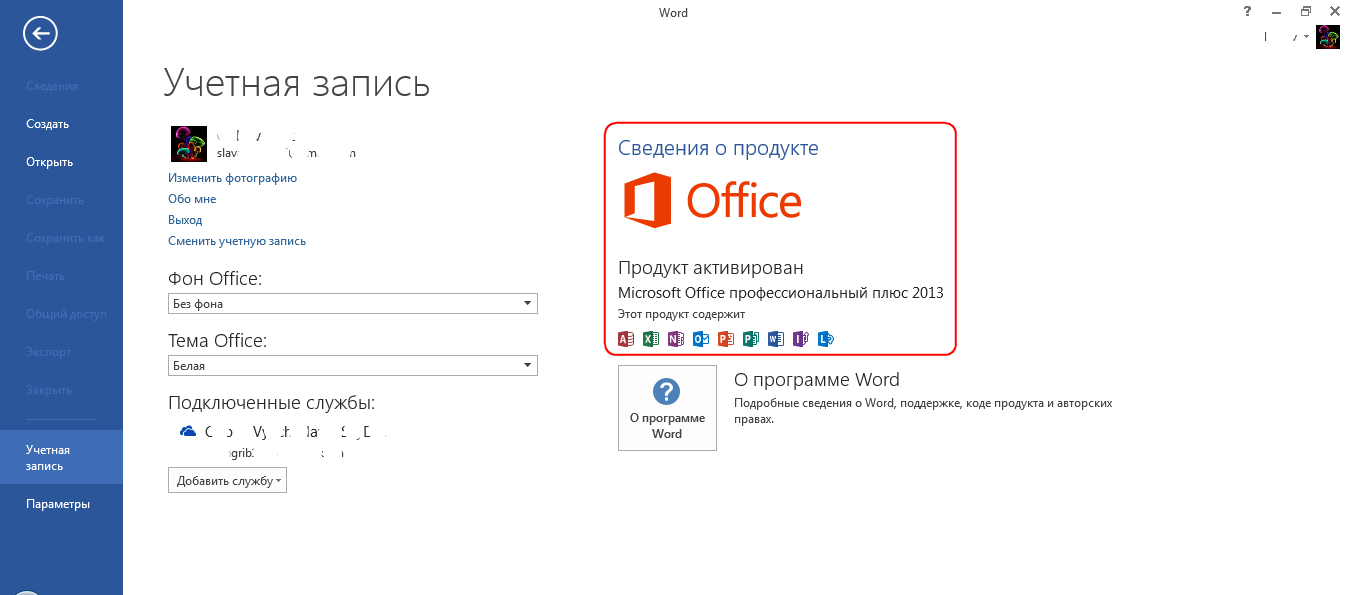Click the Этот продукт содержит label
The width and height of the screenshot is (1350, 595).
682,314
